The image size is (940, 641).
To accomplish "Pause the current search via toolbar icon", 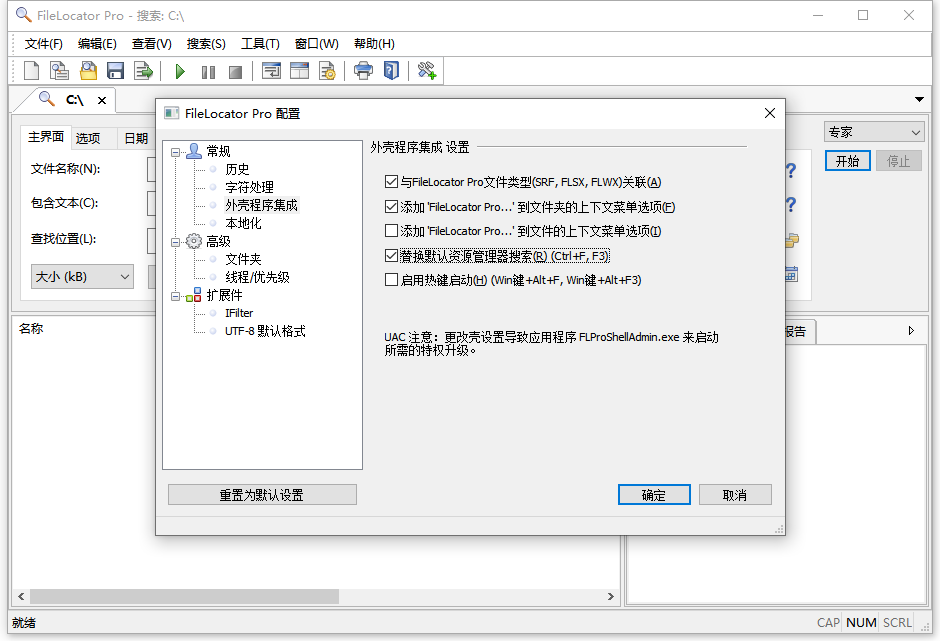I will (207, 71).
